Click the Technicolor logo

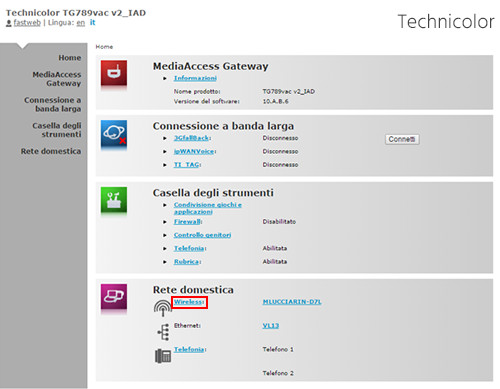446,21
